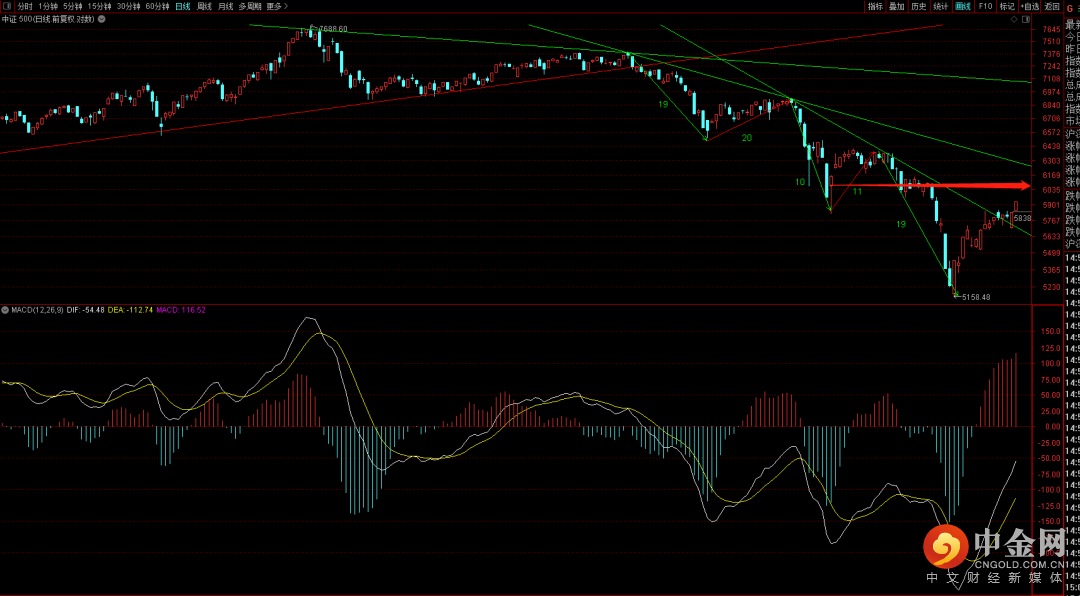Expand 更多 timeframe options
Viewport: 1080px width, 596px height.
point(274,6)
